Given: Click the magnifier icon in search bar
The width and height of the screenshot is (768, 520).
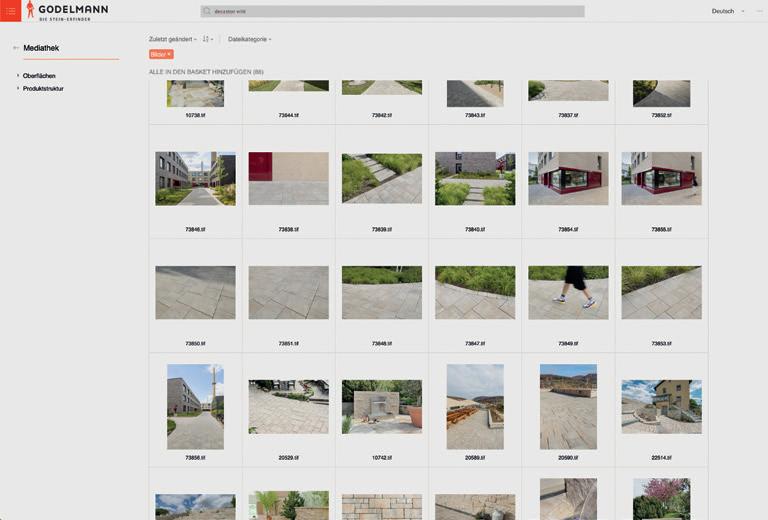Looking at the screenshot, I should 207,11.
